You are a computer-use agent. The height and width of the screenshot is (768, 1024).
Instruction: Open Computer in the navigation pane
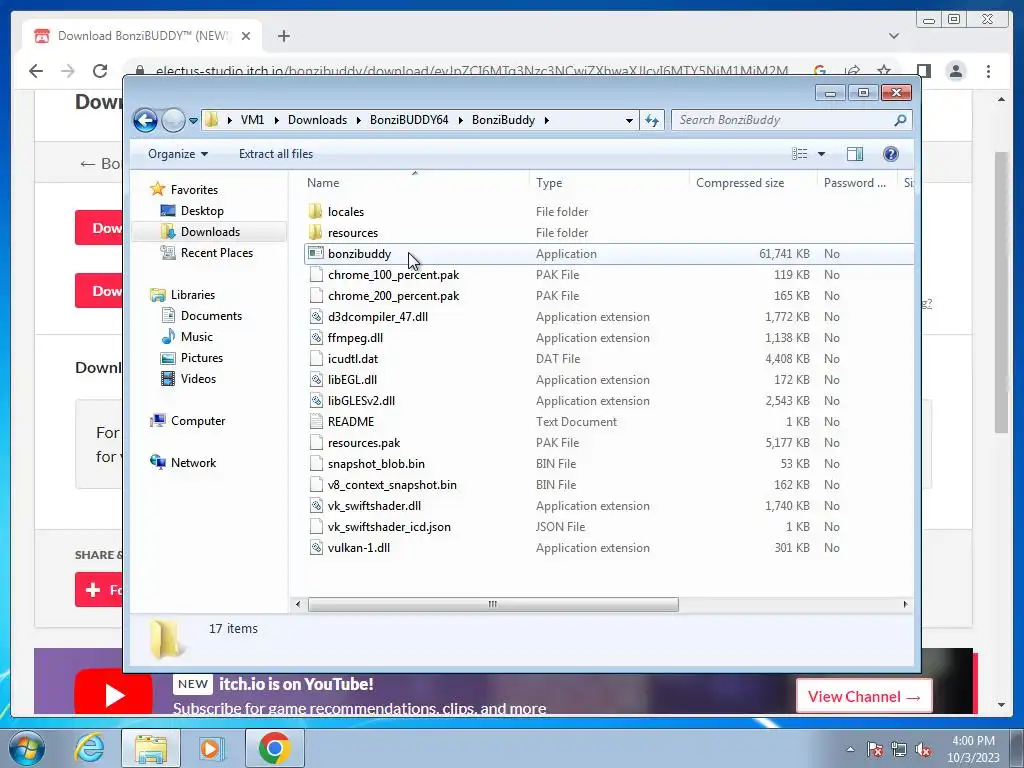click(198, 421)
